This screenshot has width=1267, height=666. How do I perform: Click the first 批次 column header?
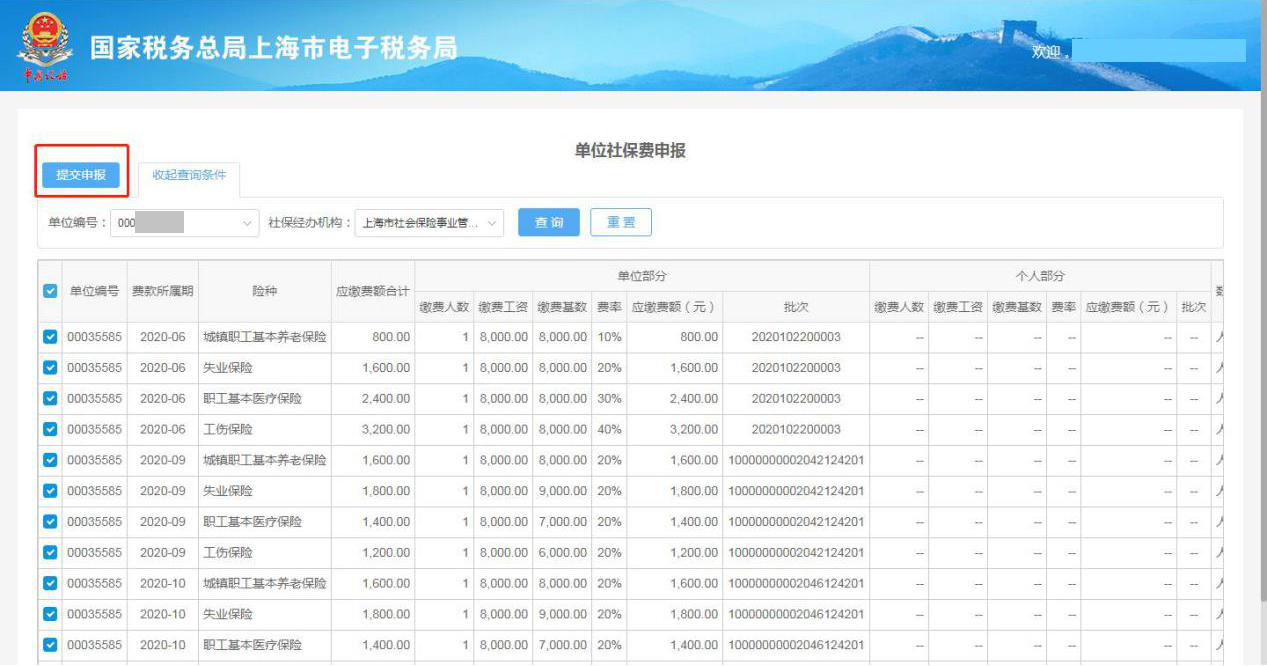click(x=796, y=307)
